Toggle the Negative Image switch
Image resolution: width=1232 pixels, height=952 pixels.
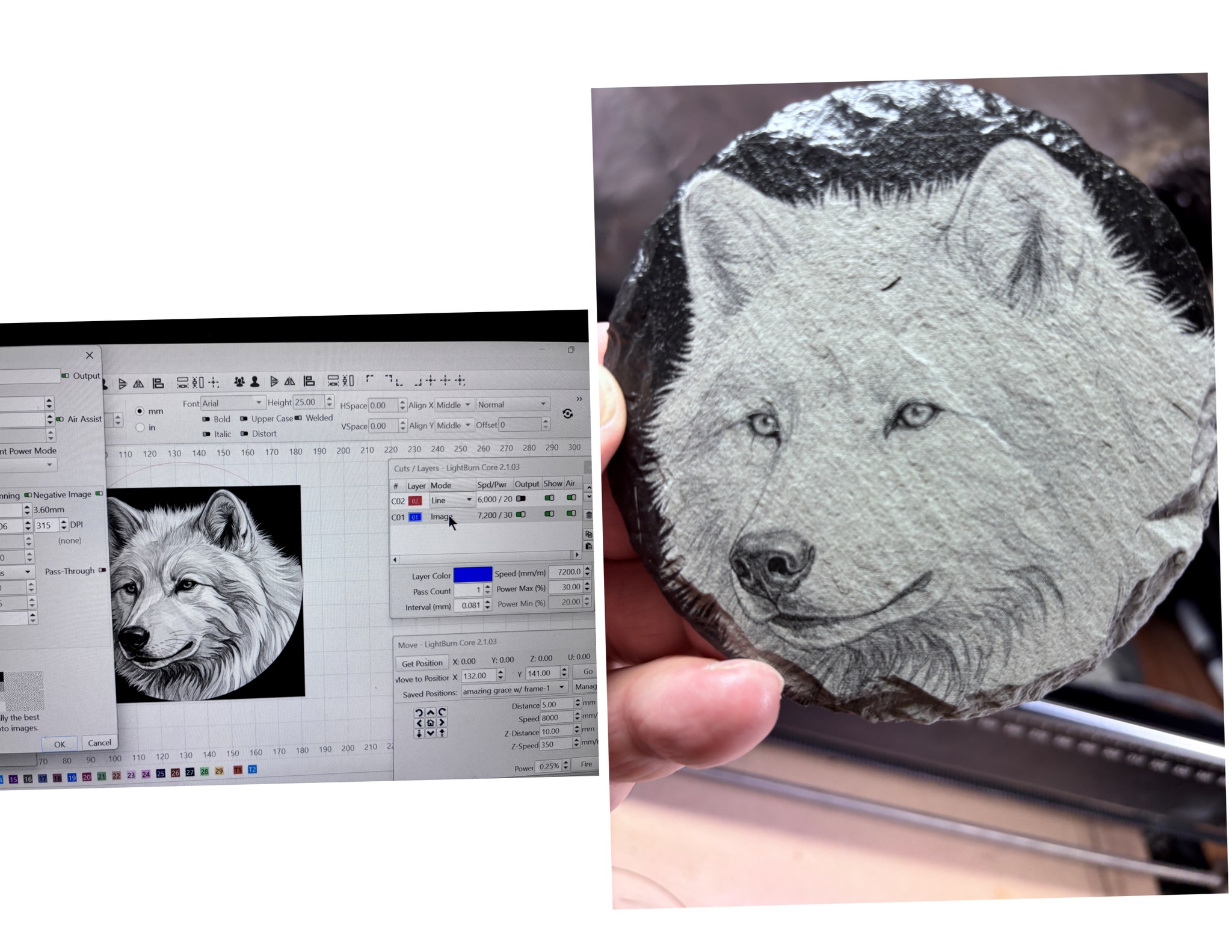[99, 494]
